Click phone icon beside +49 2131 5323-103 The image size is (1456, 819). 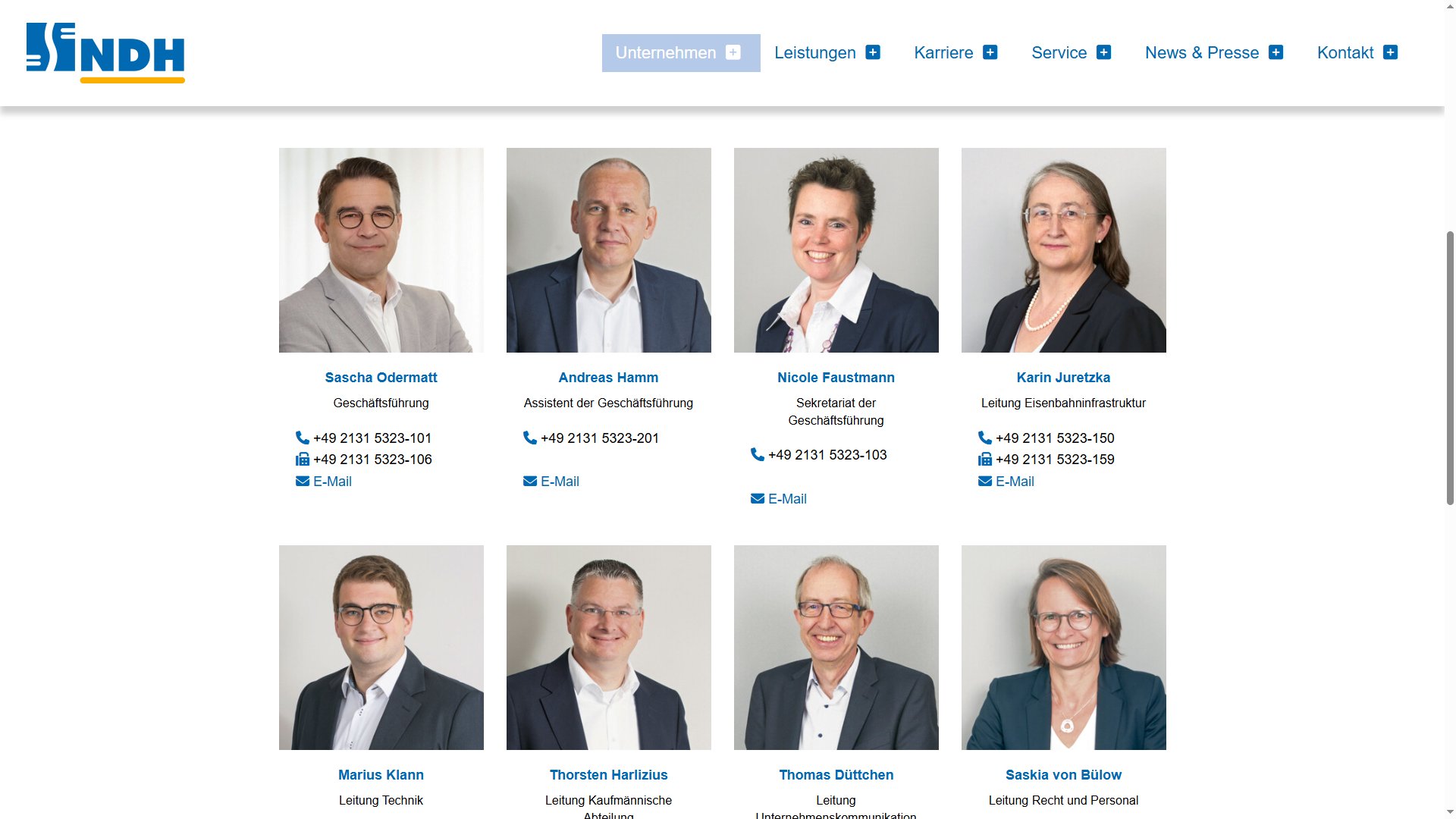pyautogui.click(x=757, y=454)
